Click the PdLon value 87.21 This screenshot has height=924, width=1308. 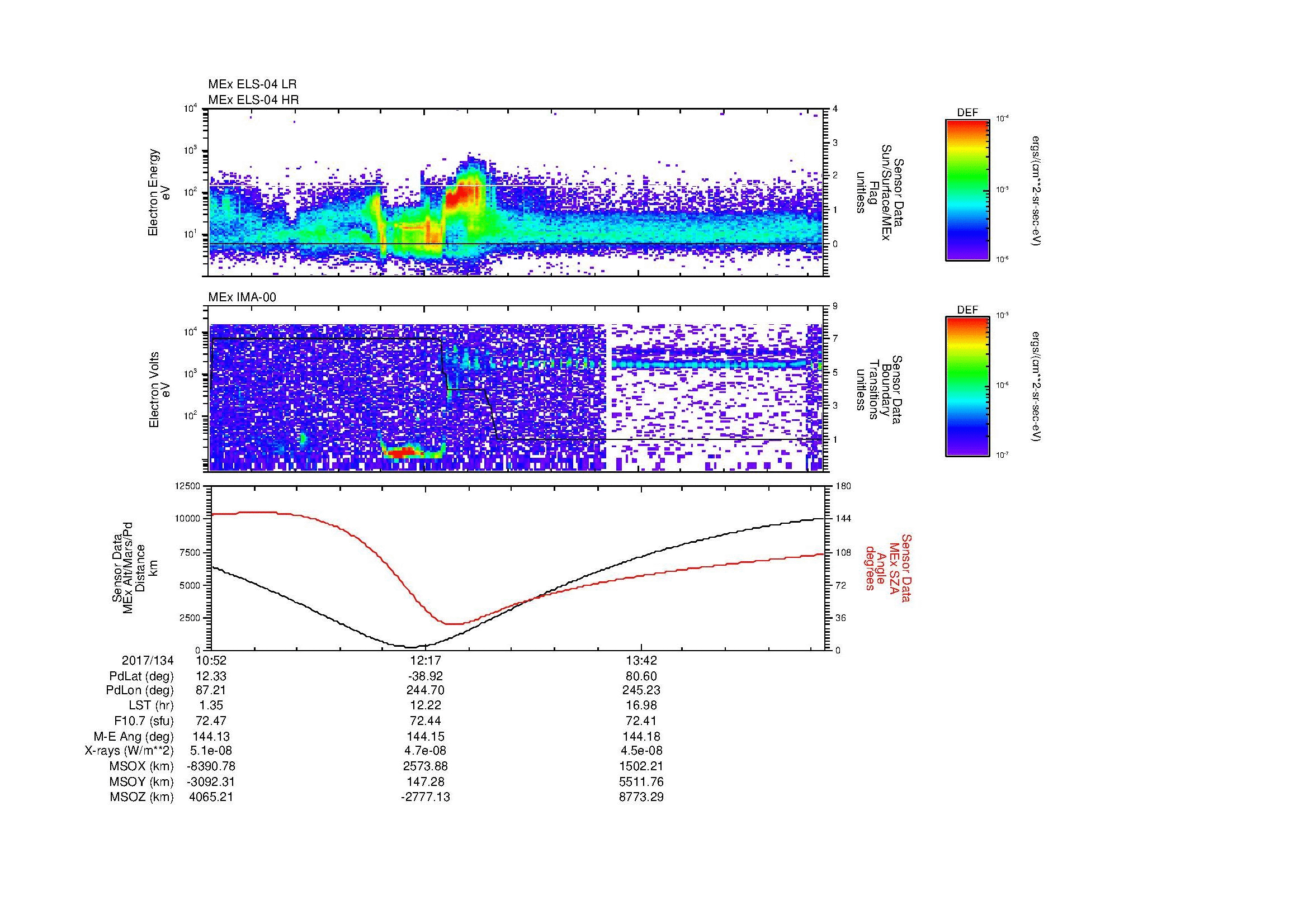coord(211,690)
